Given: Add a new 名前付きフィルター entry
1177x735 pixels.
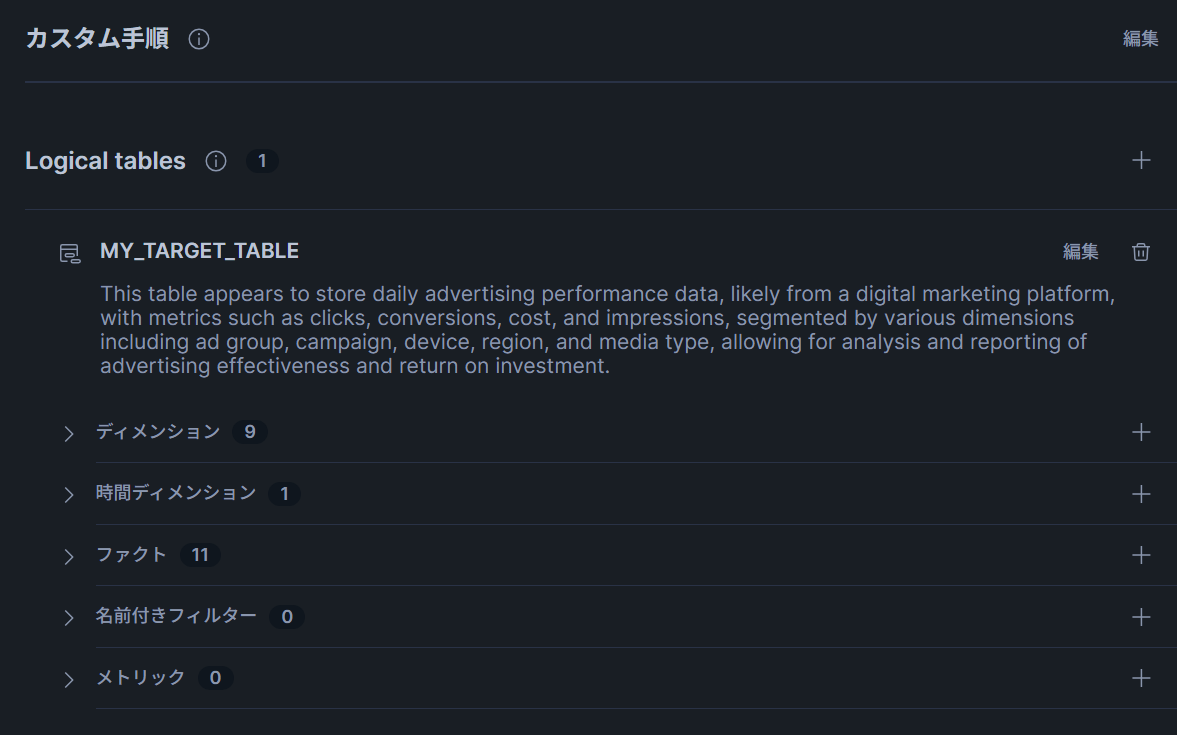Looking at the screenshot, I should pos(1141,617).
